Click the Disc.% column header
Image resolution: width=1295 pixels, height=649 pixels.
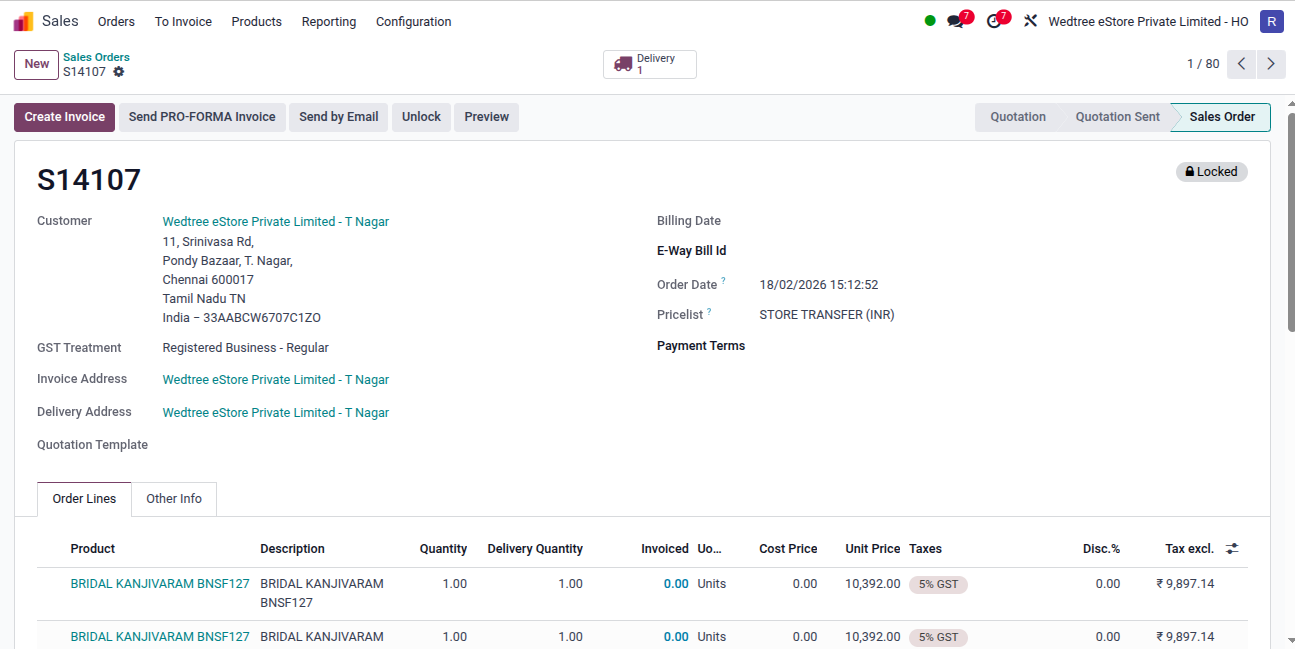(1101, 549)
